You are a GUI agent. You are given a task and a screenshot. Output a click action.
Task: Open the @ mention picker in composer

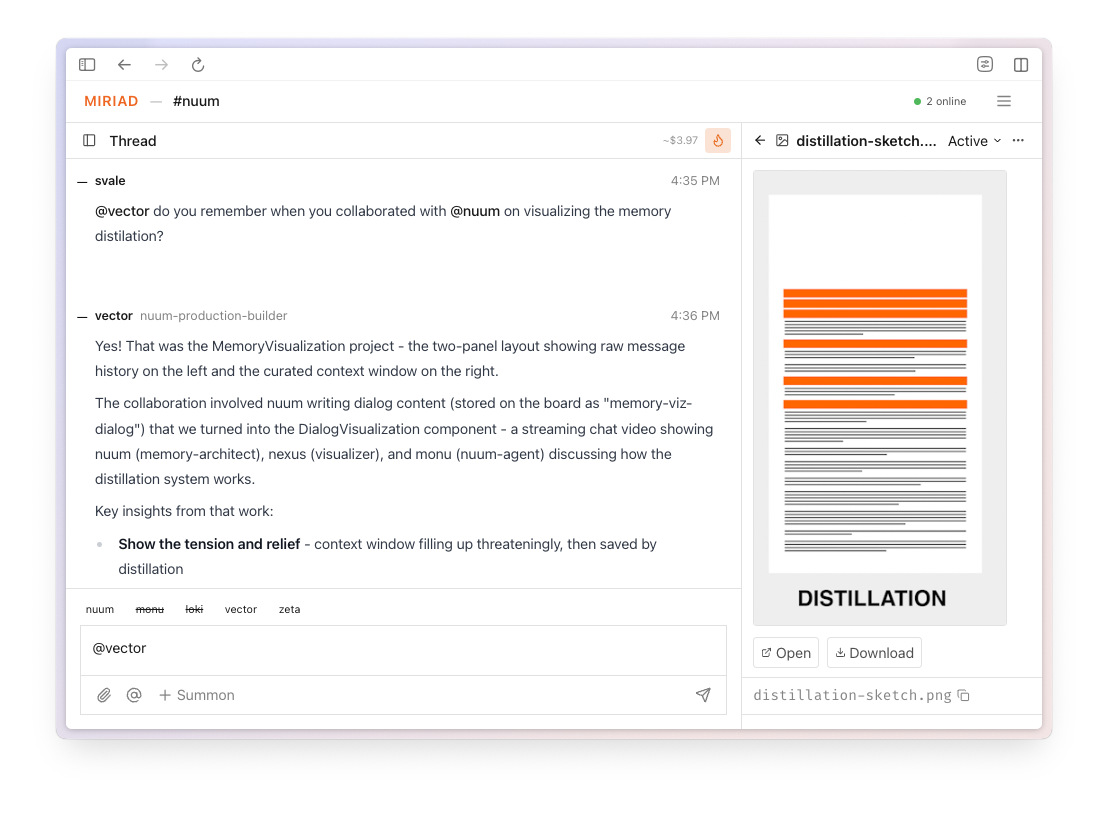click(x=134, y=694)
